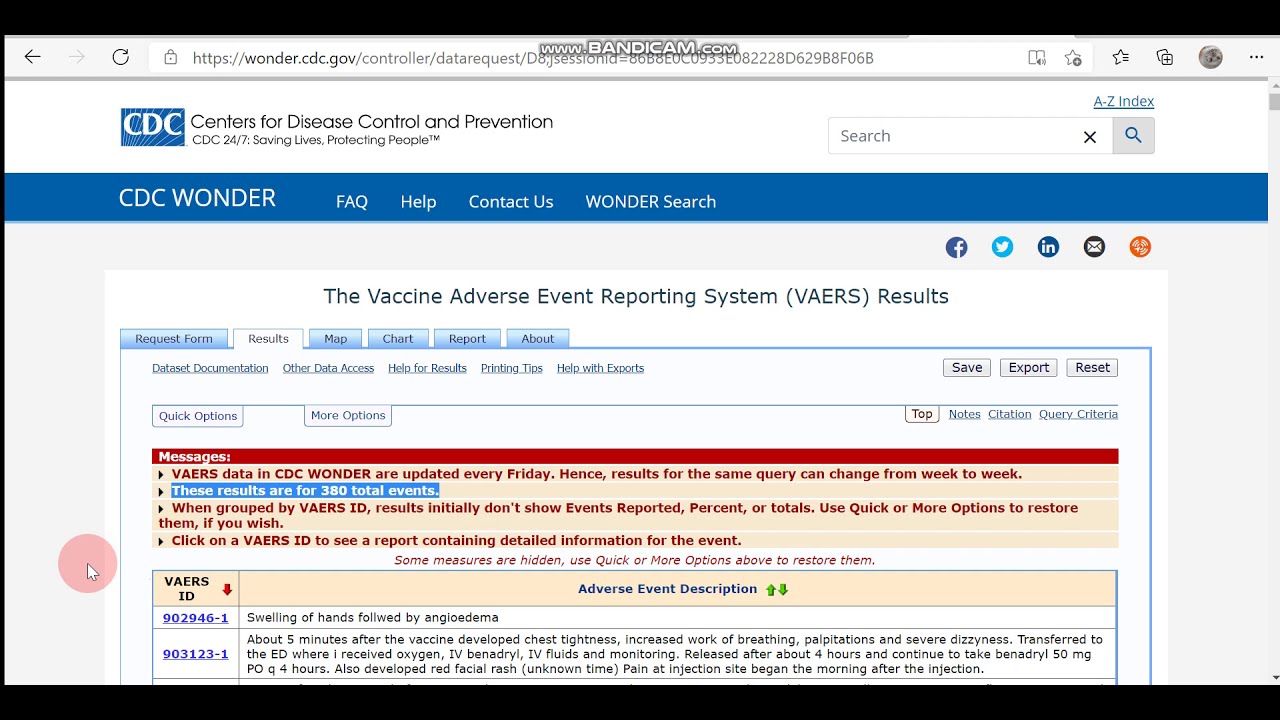The image size is (1280, 720).
Task: Open the About tab
Action: 537,339
